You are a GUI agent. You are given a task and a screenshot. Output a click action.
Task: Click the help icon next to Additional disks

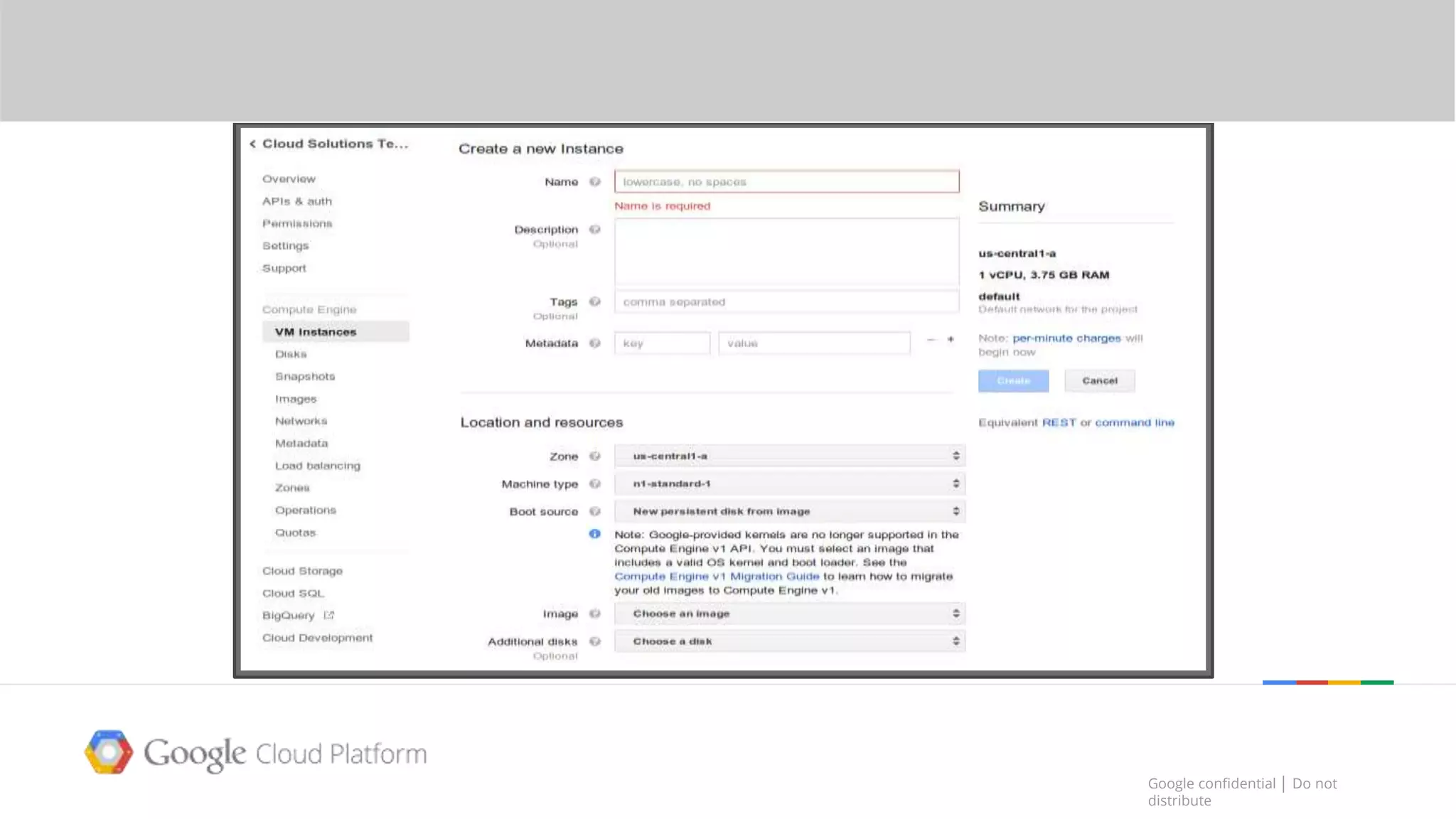click(595, 641)
